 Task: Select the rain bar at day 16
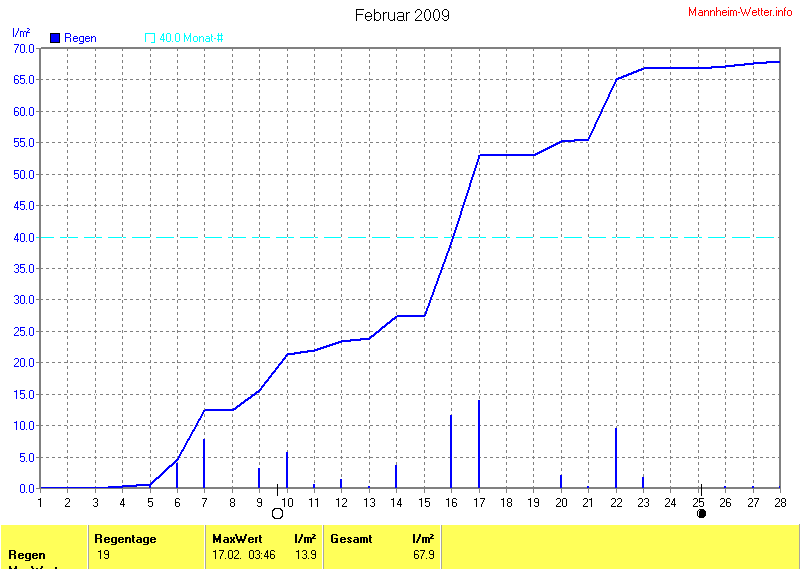pos(451,452)
